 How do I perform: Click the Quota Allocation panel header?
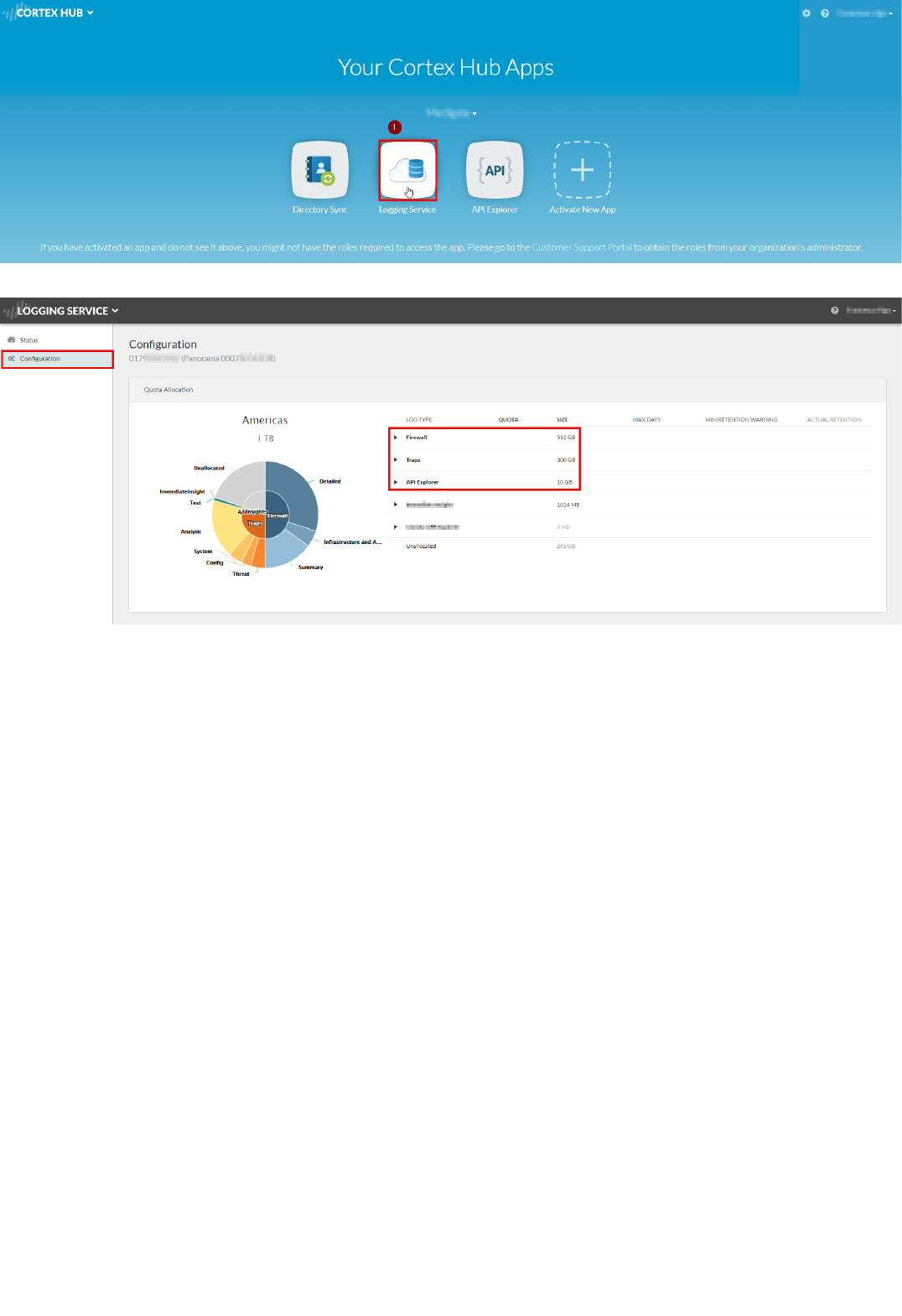pos(507,390)
